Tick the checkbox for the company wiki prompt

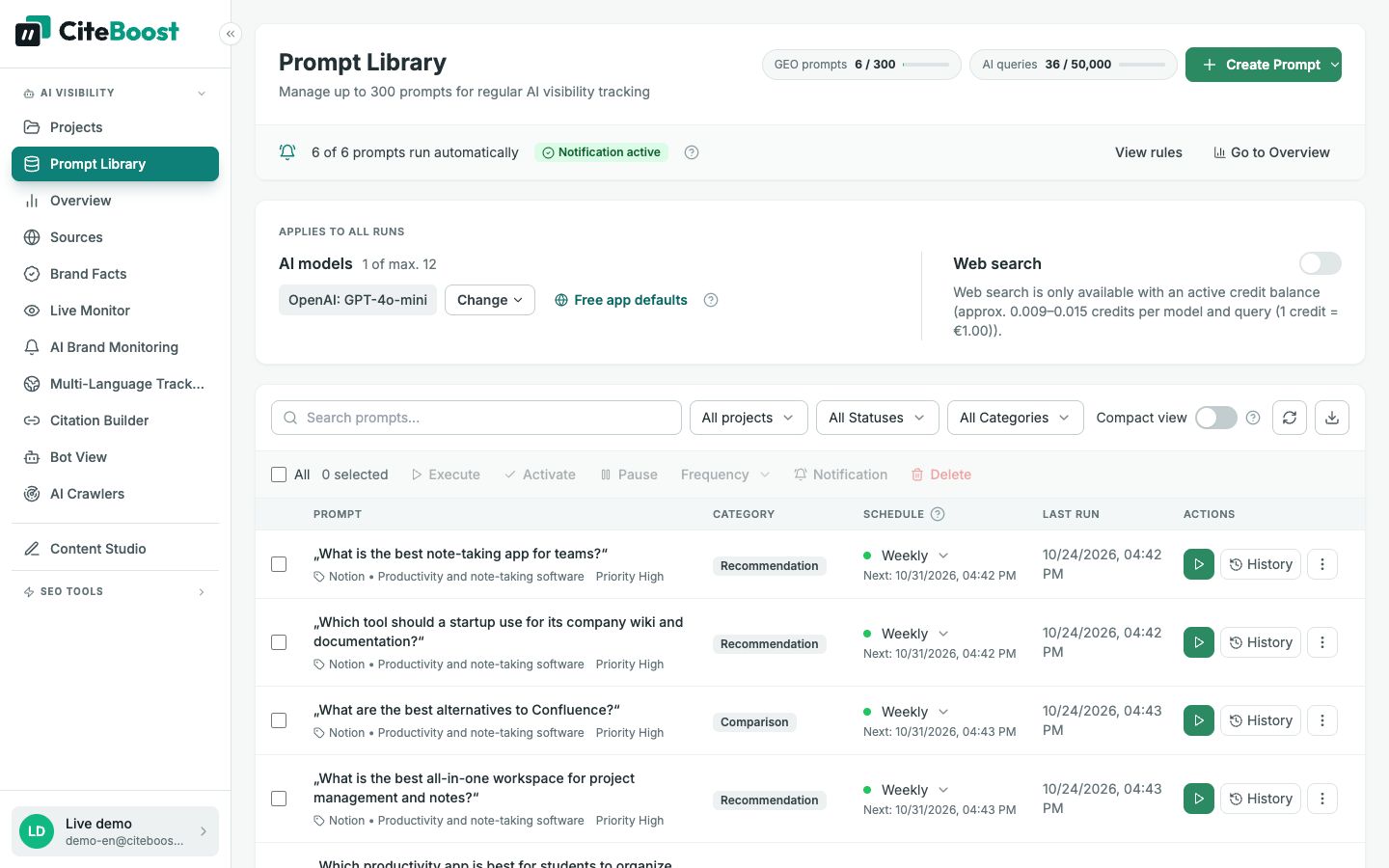pos(279,642)
